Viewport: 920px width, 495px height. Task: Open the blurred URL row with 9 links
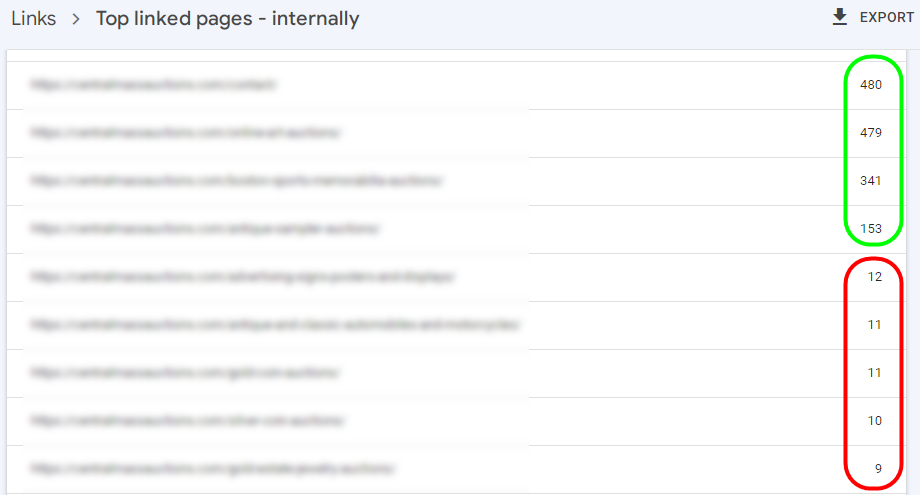[x=456, y=469]
